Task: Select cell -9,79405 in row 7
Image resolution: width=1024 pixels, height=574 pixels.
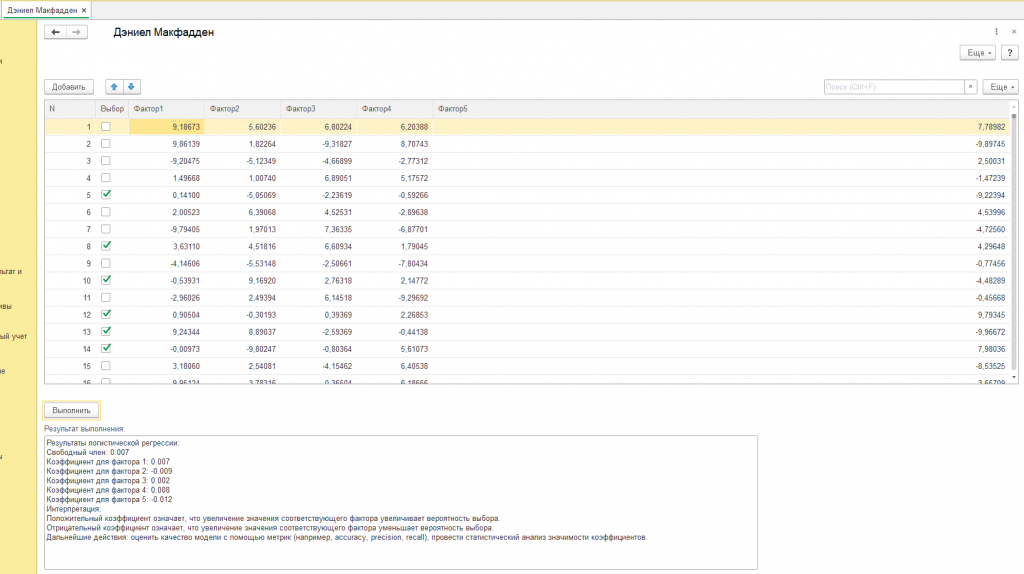Action: click(x=167, y=229)
